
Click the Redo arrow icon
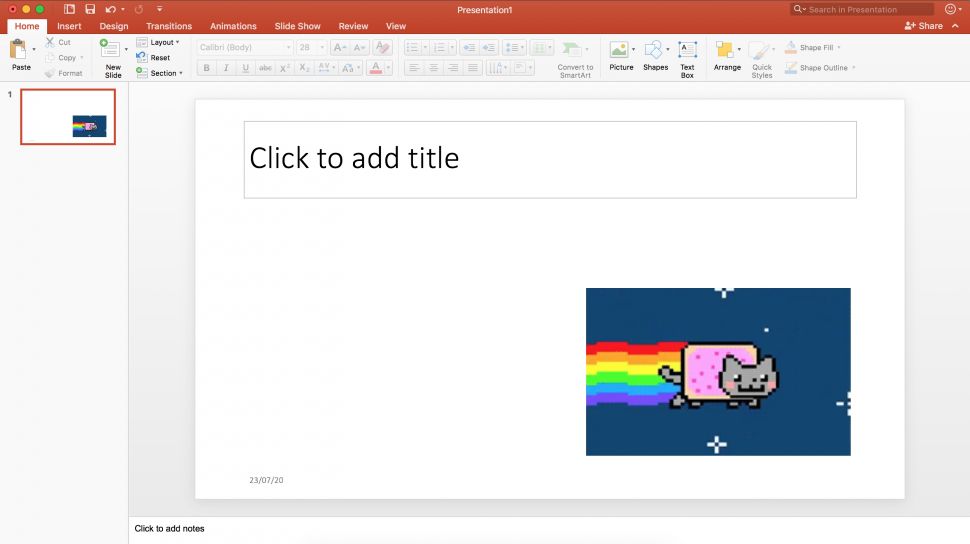[139, 9]
